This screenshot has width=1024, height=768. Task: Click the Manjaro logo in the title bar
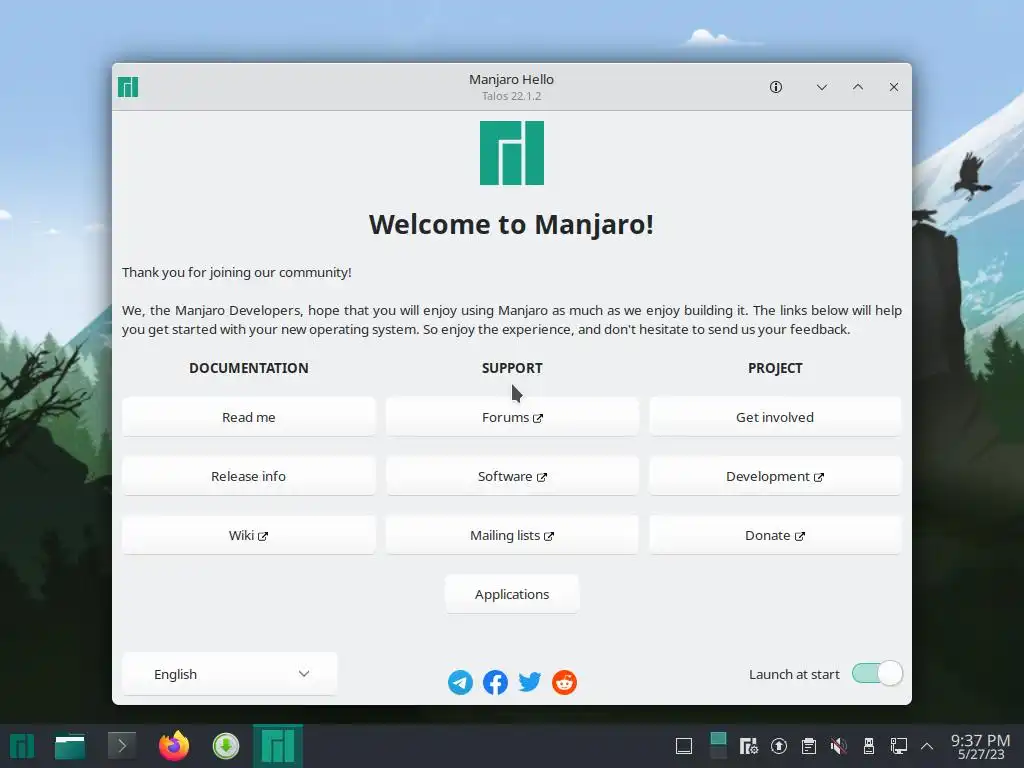pos(128,87)
